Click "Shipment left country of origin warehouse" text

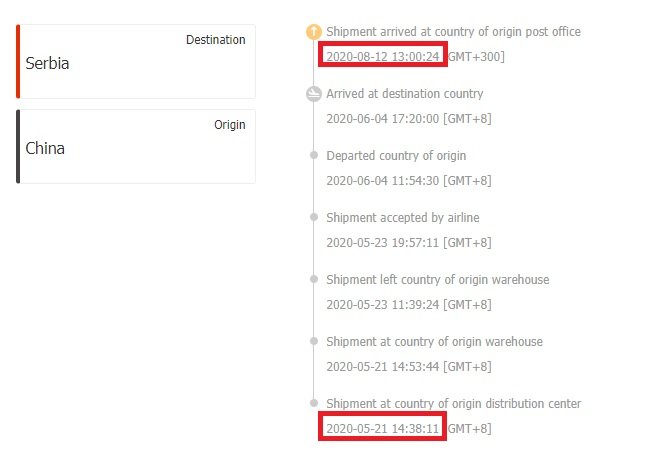437,280
